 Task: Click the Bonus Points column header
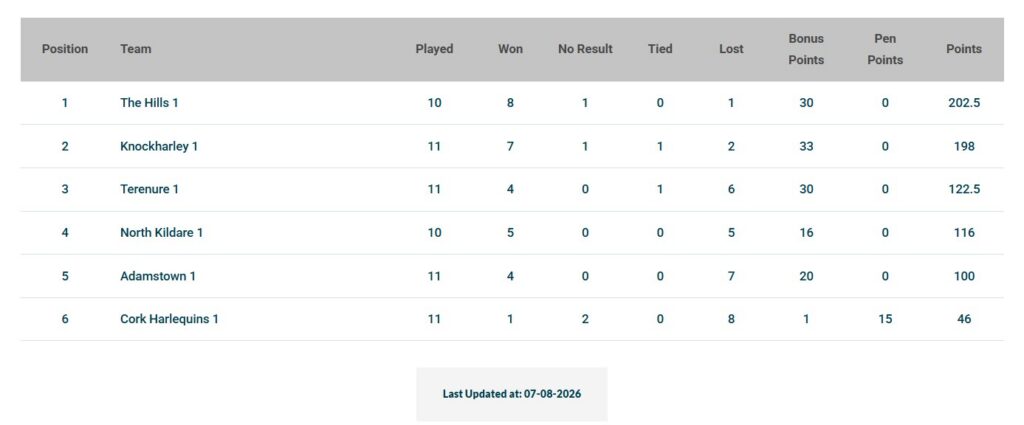coord(806,49)
